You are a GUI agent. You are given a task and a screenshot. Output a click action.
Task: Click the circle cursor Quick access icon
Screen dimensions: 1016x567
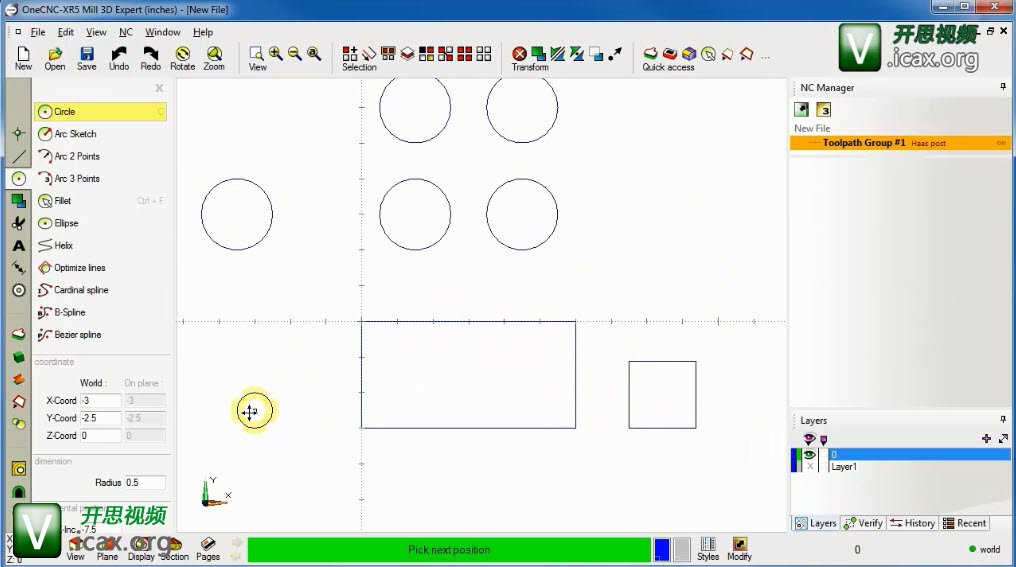click(x=708, y=54)
